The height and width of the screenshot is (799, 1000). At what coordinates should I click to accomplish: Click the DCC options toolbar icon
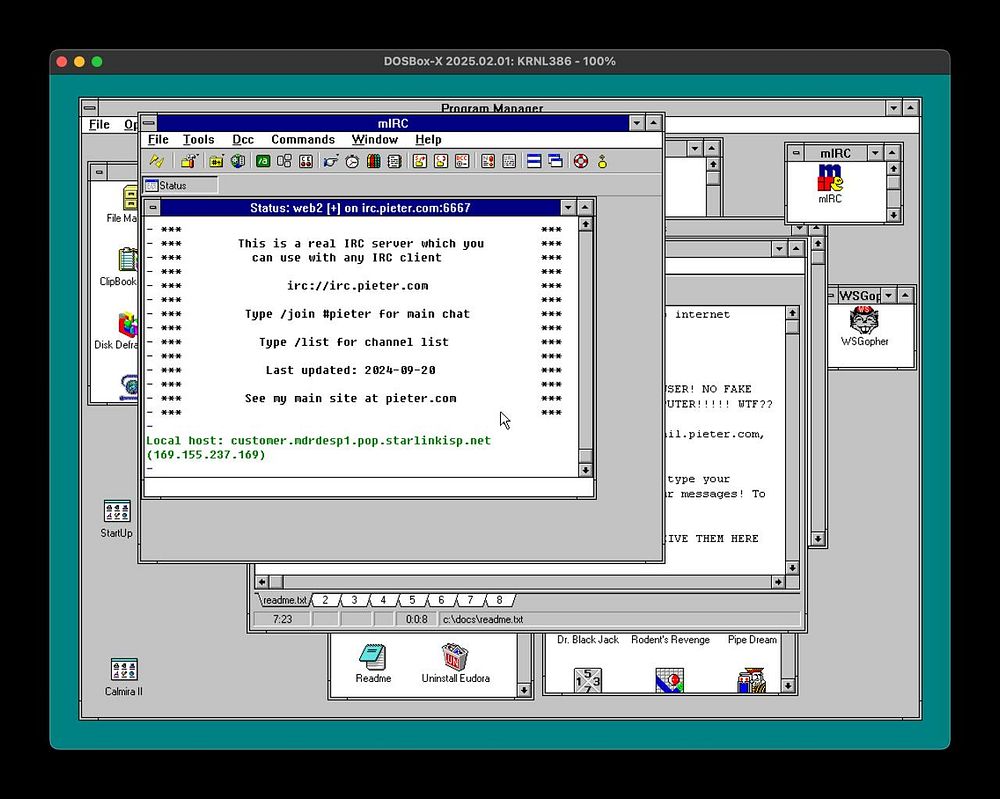coord(462,161)
